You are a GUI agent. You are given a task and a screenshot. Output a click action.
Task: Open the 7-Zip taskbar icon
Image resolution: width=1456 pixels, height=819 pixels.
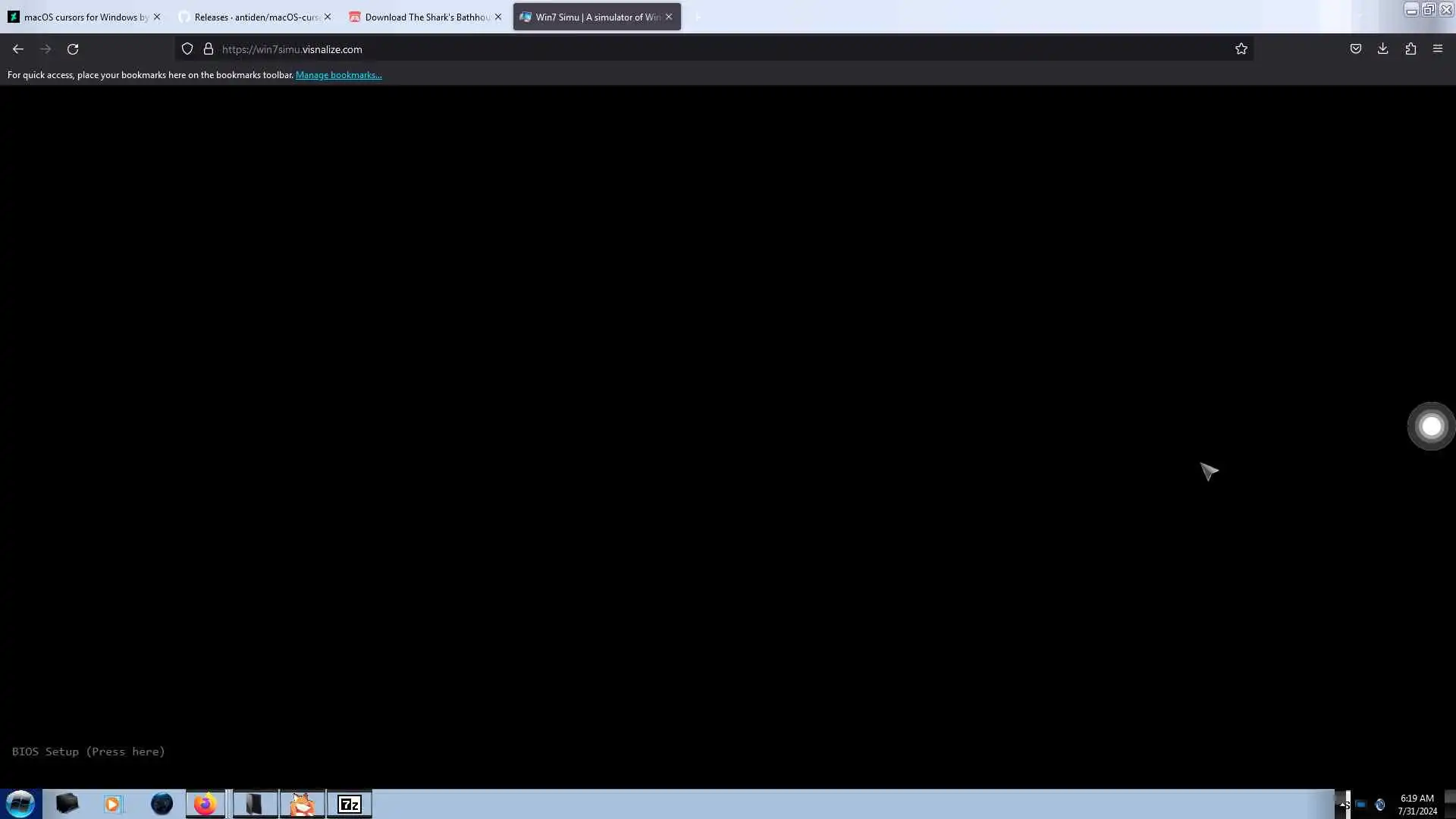(349, 804)
